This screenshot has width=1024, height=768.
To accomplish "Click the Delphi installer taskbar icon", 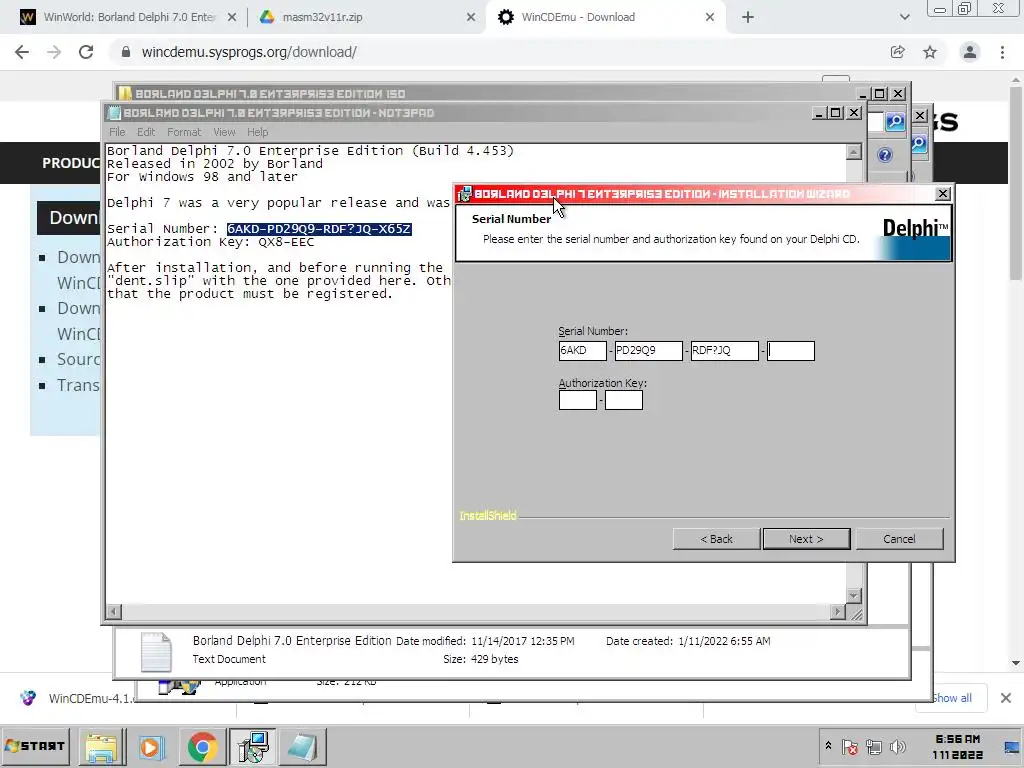I will tap(253, 746).
